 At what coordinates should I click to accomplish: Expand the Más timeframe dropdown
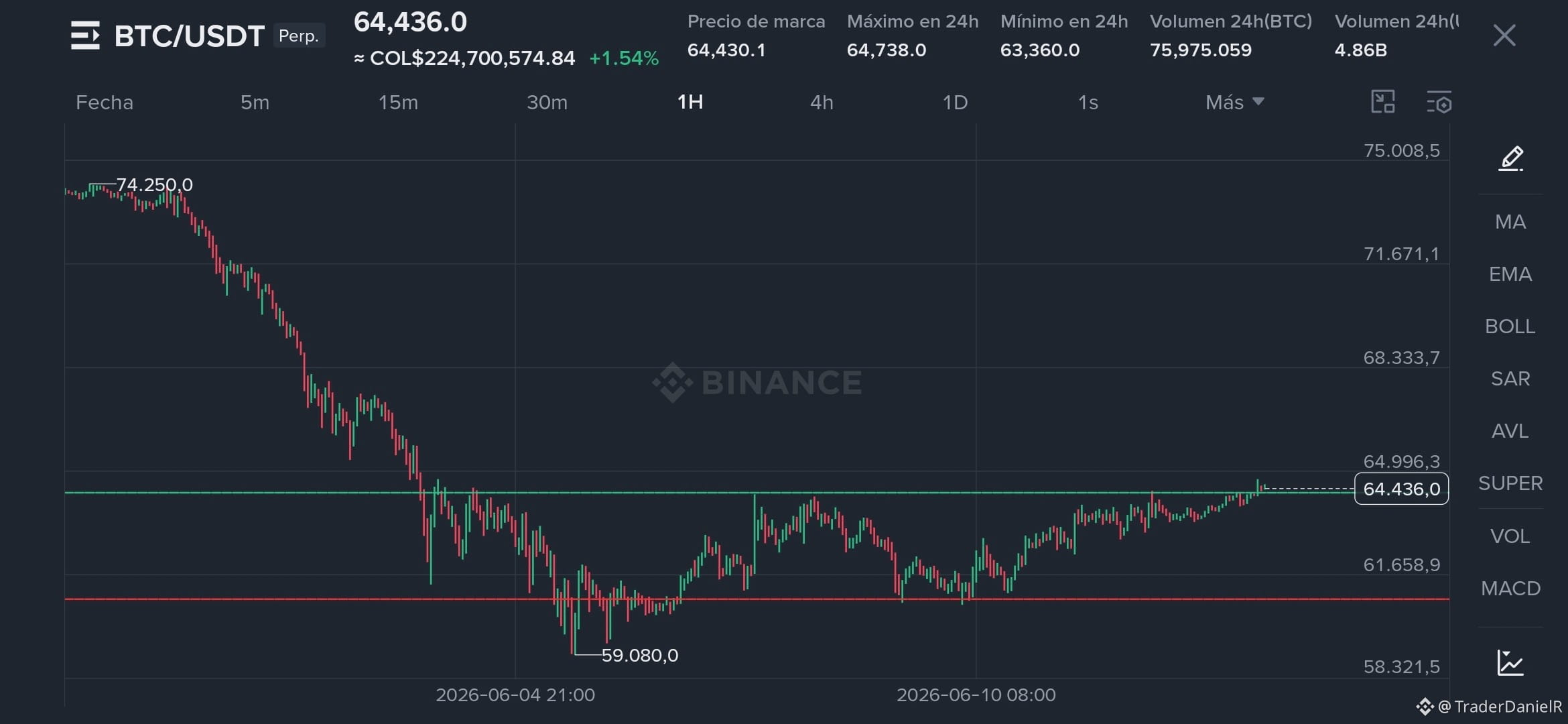(1234, 103)
